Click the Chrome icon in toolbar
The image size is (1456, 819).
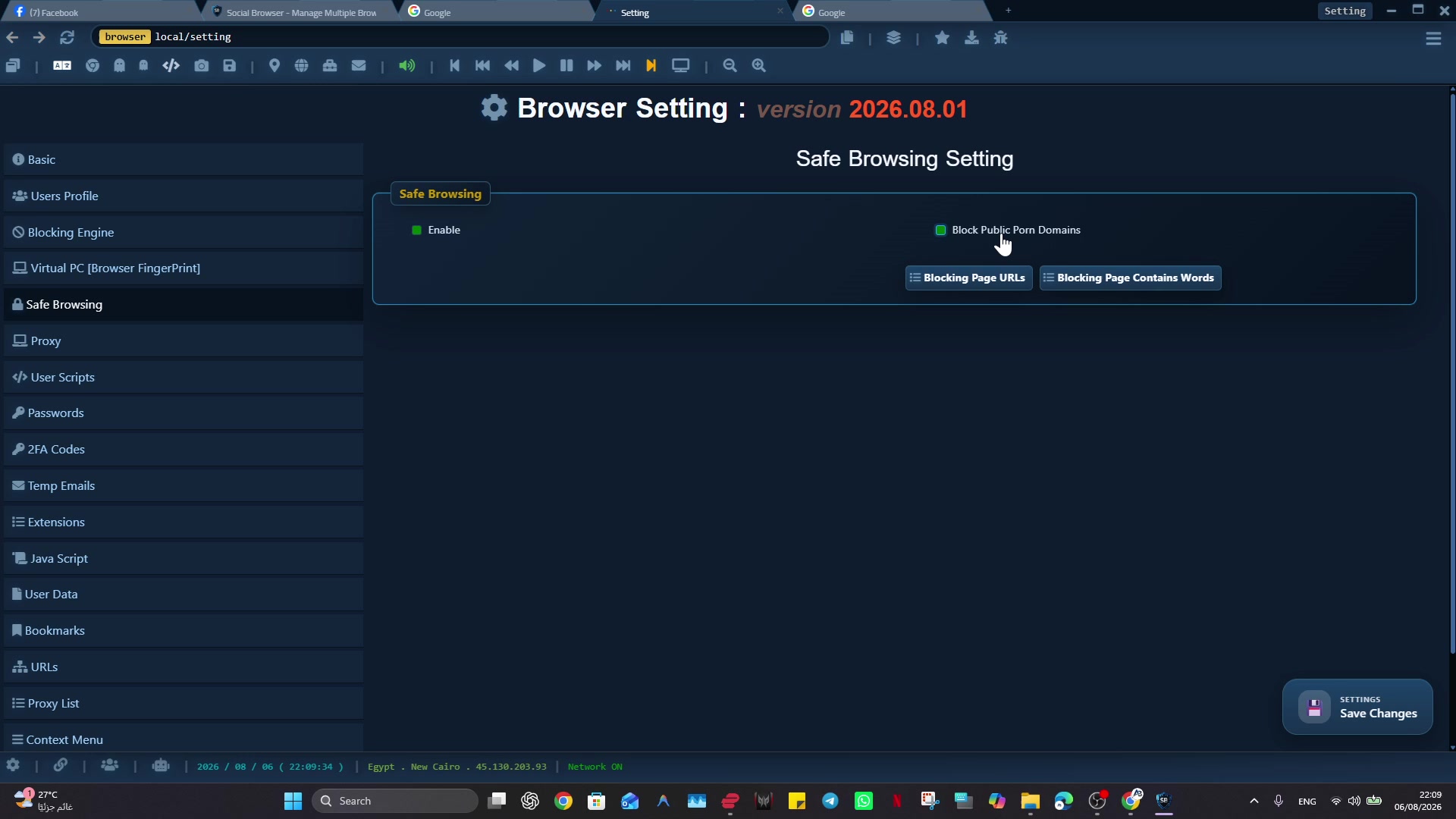pyautogui.click(x=93, y=66)
